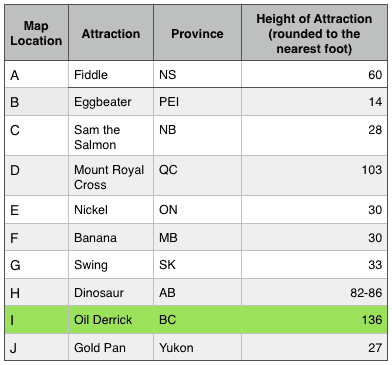
Task: Select the 82-86 height cell
Action: click(x=314, y=293)
